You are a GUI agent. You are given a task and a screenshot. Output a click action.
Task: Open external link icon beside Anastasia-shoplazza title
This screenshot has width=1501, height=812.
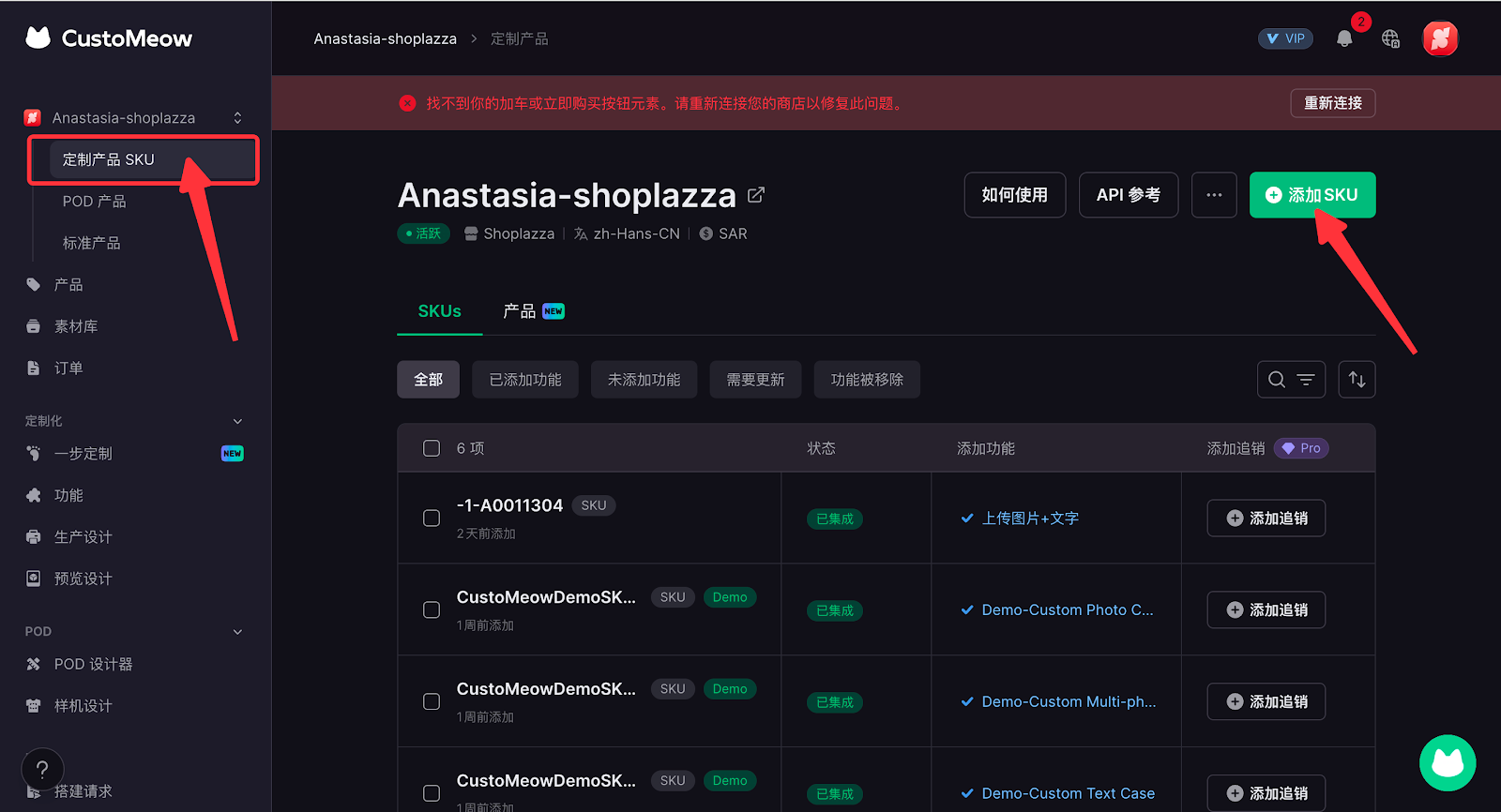pyautogui.click(x=756, y=195)
